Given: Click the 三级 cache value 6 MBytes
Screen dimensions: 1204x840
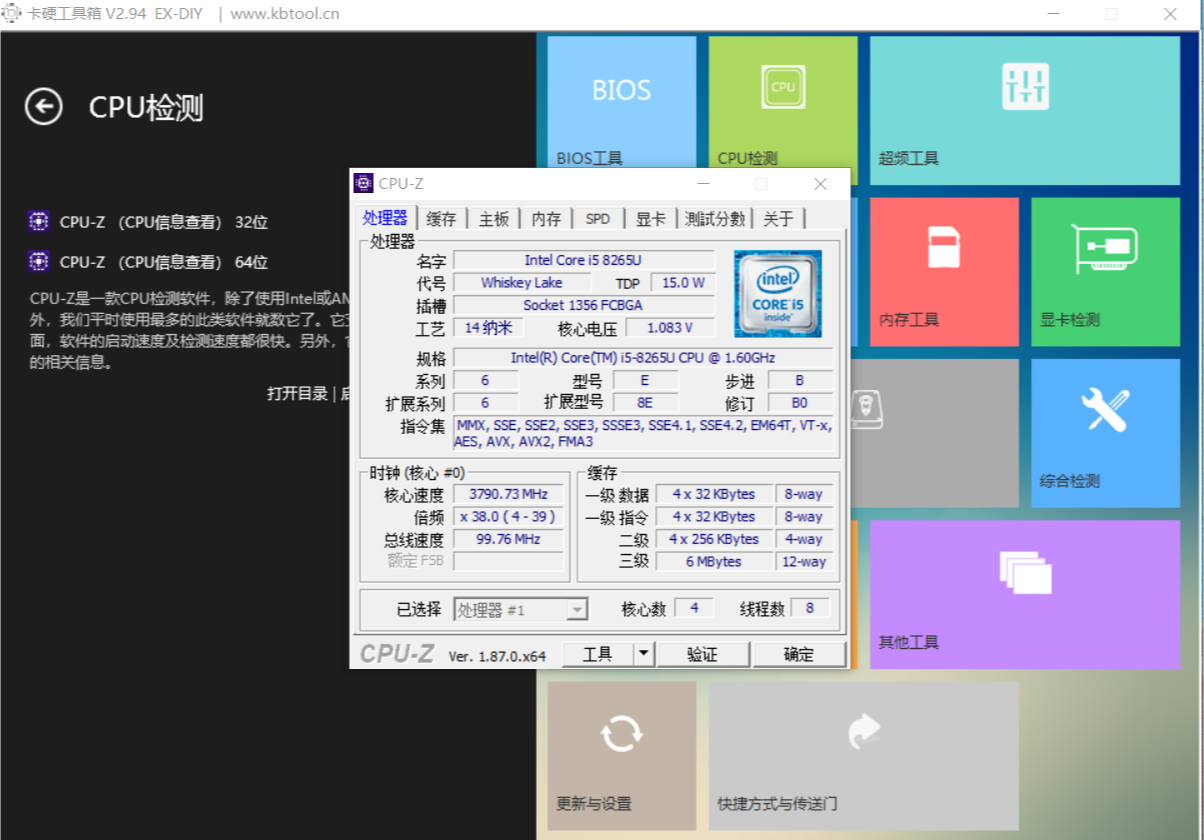Looking at the screenshot, I should tap(714, 561).
